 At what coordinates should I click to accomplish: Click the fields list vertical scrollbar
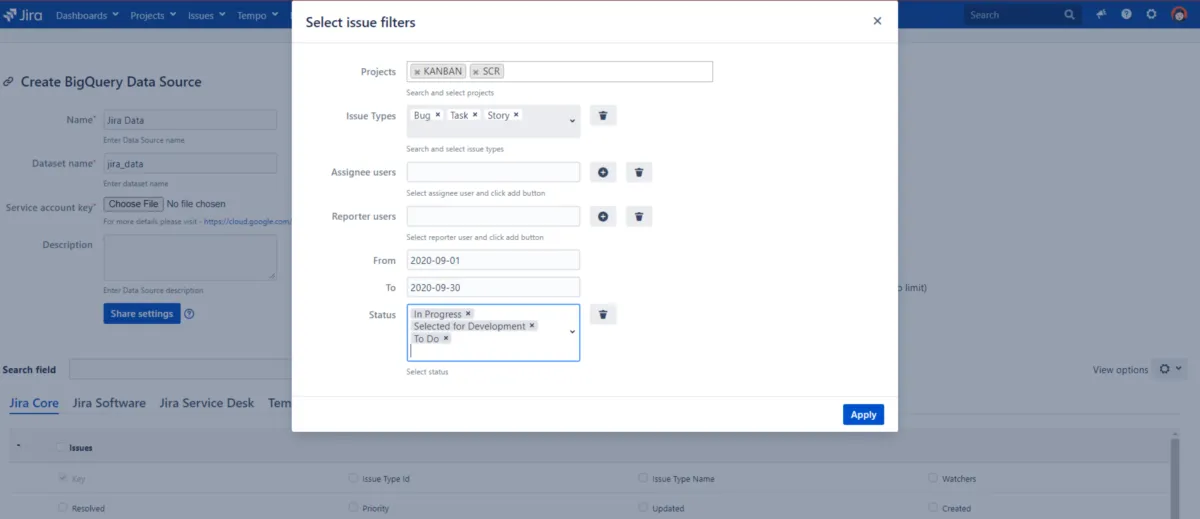point(1176,477)
